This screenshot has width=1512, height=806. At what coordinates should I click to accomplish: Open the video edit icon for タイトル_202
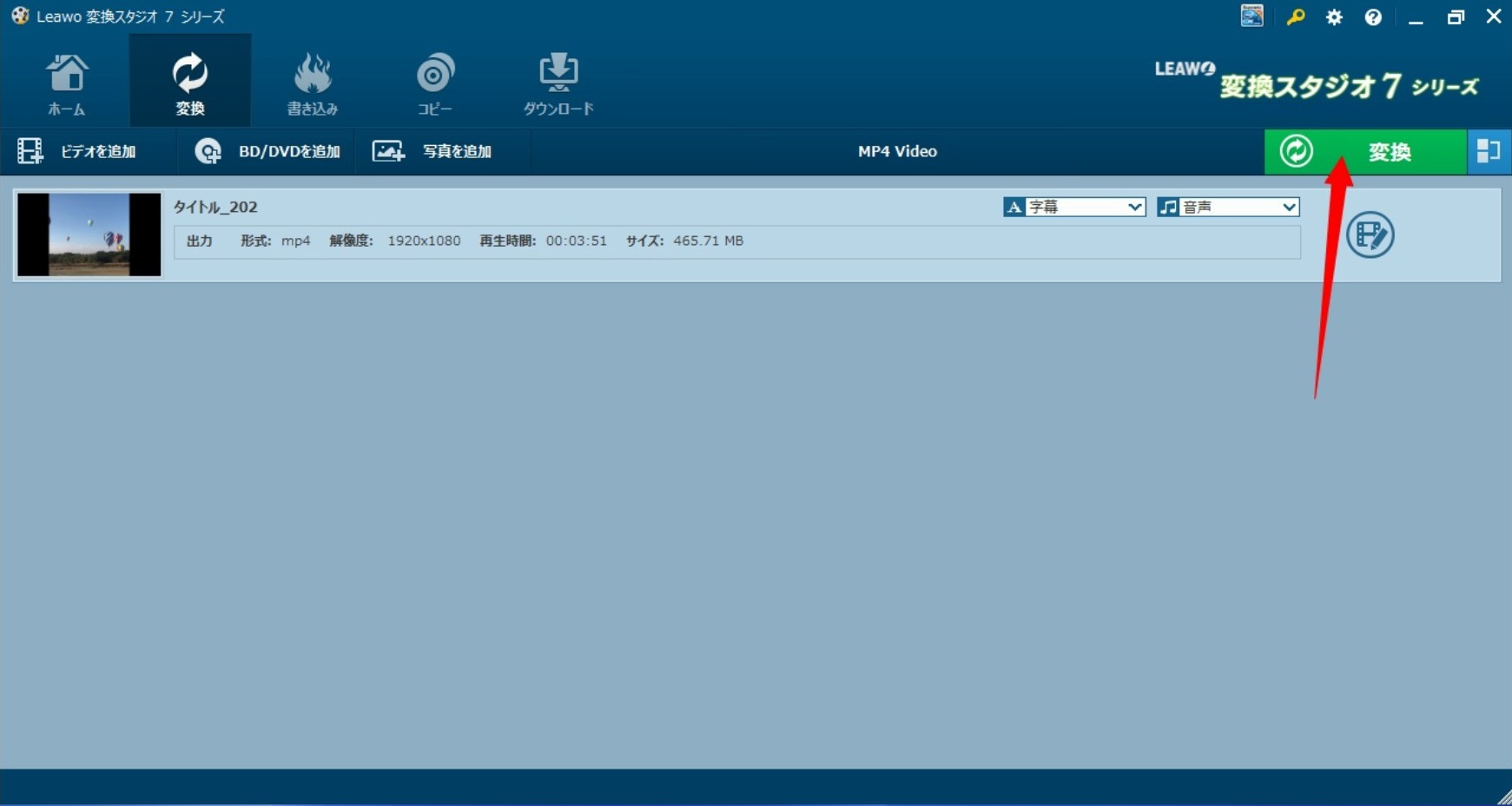[x=1370, y=235]
